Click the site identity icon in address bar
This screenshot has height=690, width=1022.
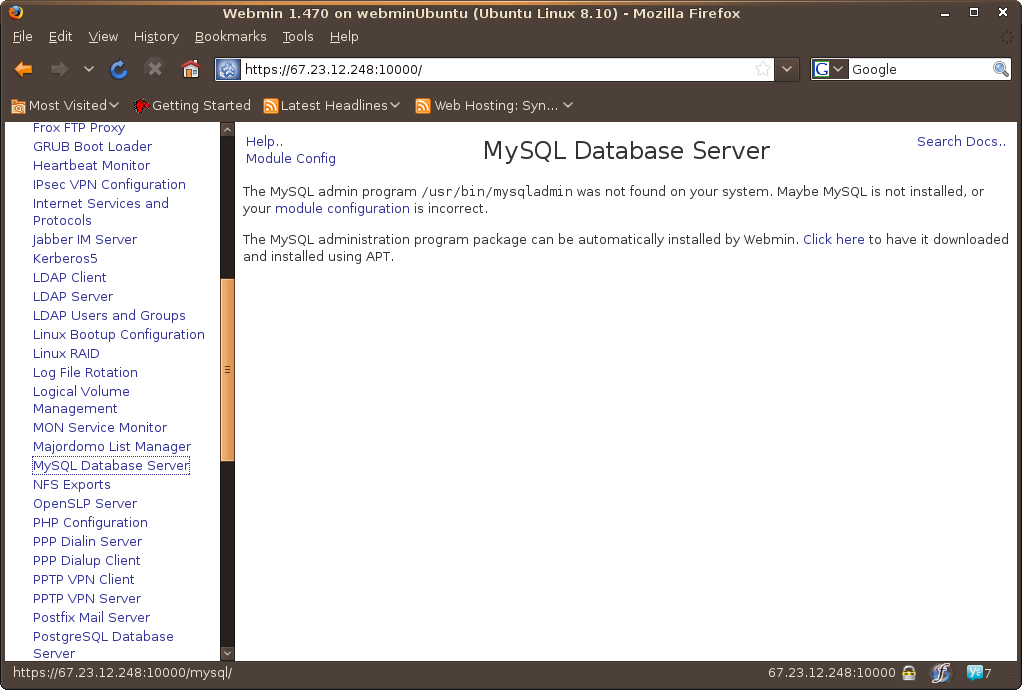click(228, 69)
